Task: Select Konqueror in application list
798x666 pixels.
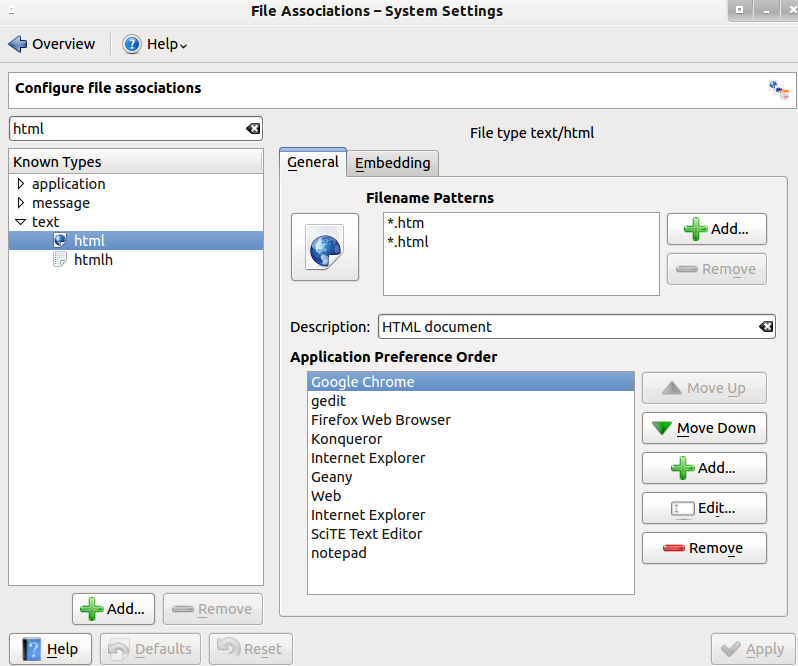Action: 471,439
